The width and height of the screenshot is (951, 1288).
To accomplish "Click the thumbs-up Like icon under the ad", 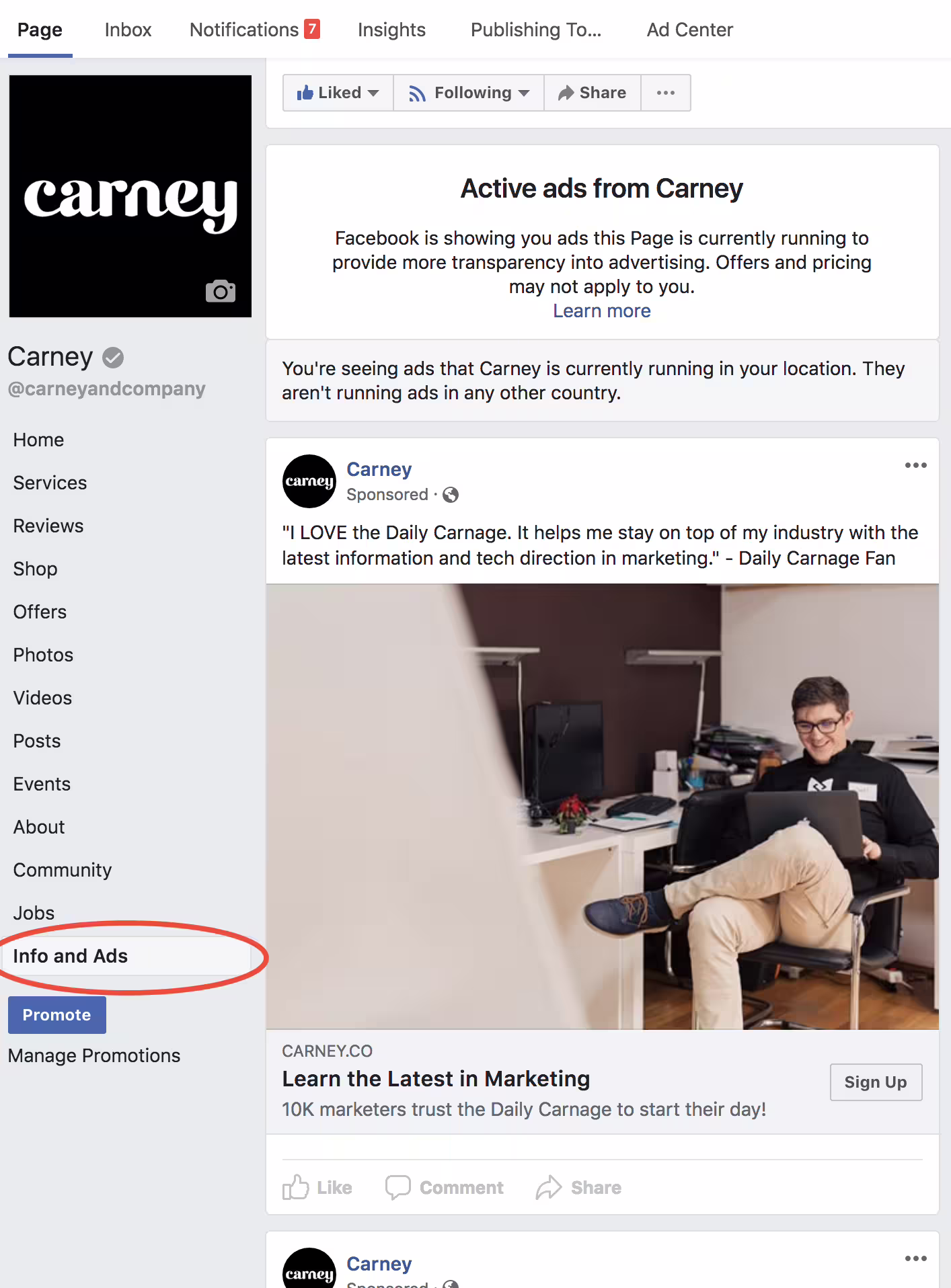I will [296, 1187].
